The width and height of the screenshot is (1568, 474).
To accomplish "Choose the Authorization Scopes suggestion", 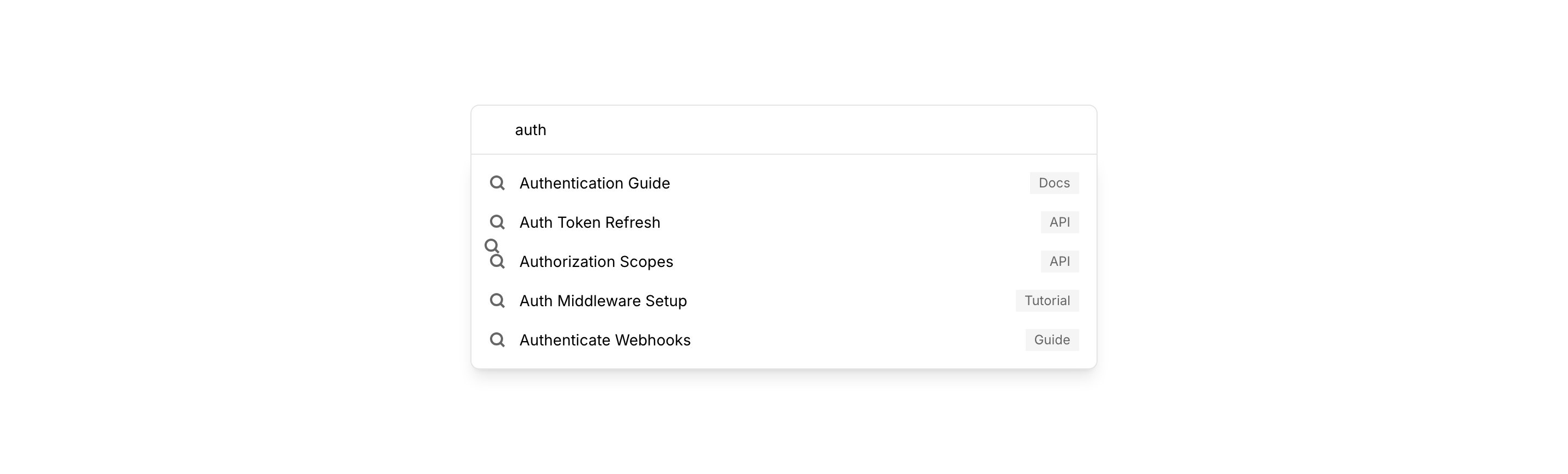I will click(596, 262).
